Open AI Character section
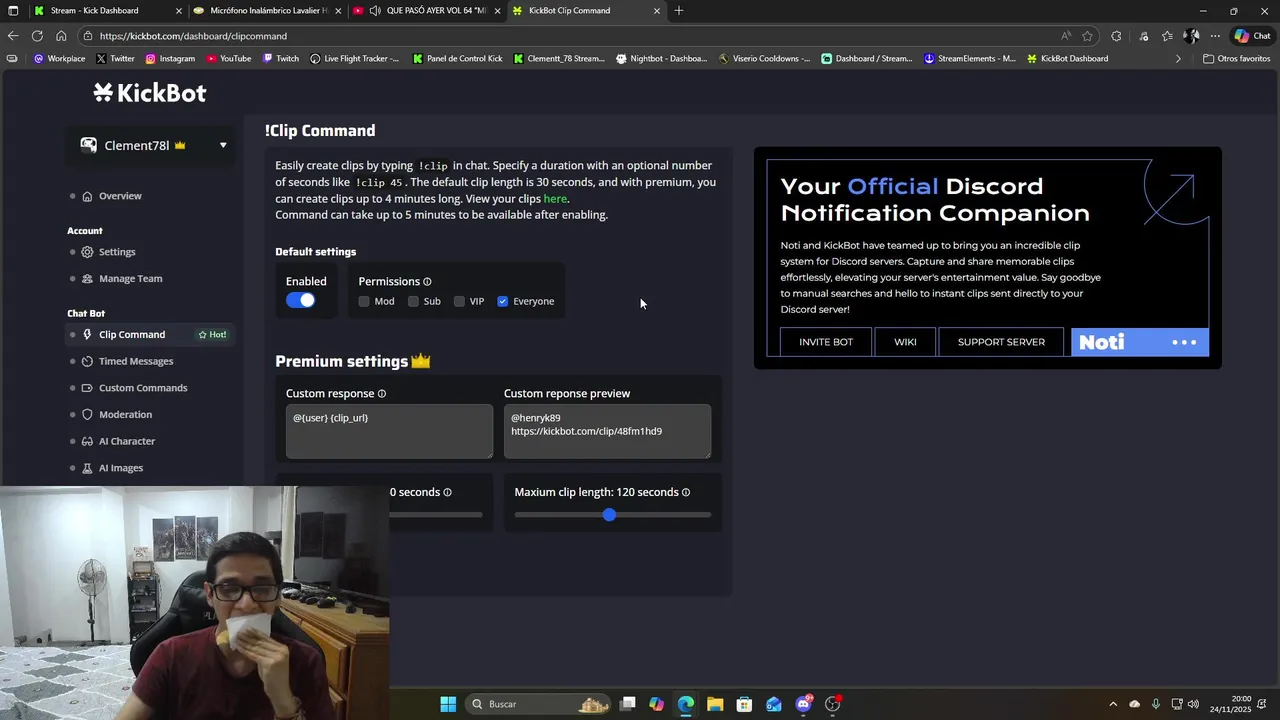The image size is (1280, 720). tap(127, 441)
